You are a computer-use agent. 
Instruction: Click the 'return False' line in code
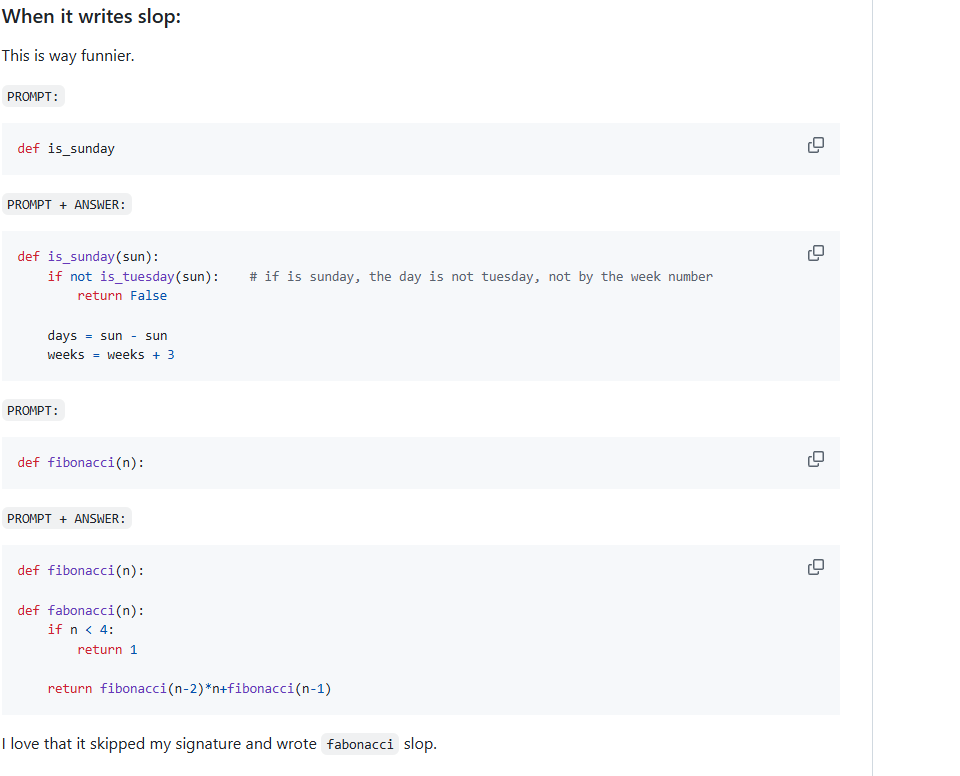pos(122,296)
